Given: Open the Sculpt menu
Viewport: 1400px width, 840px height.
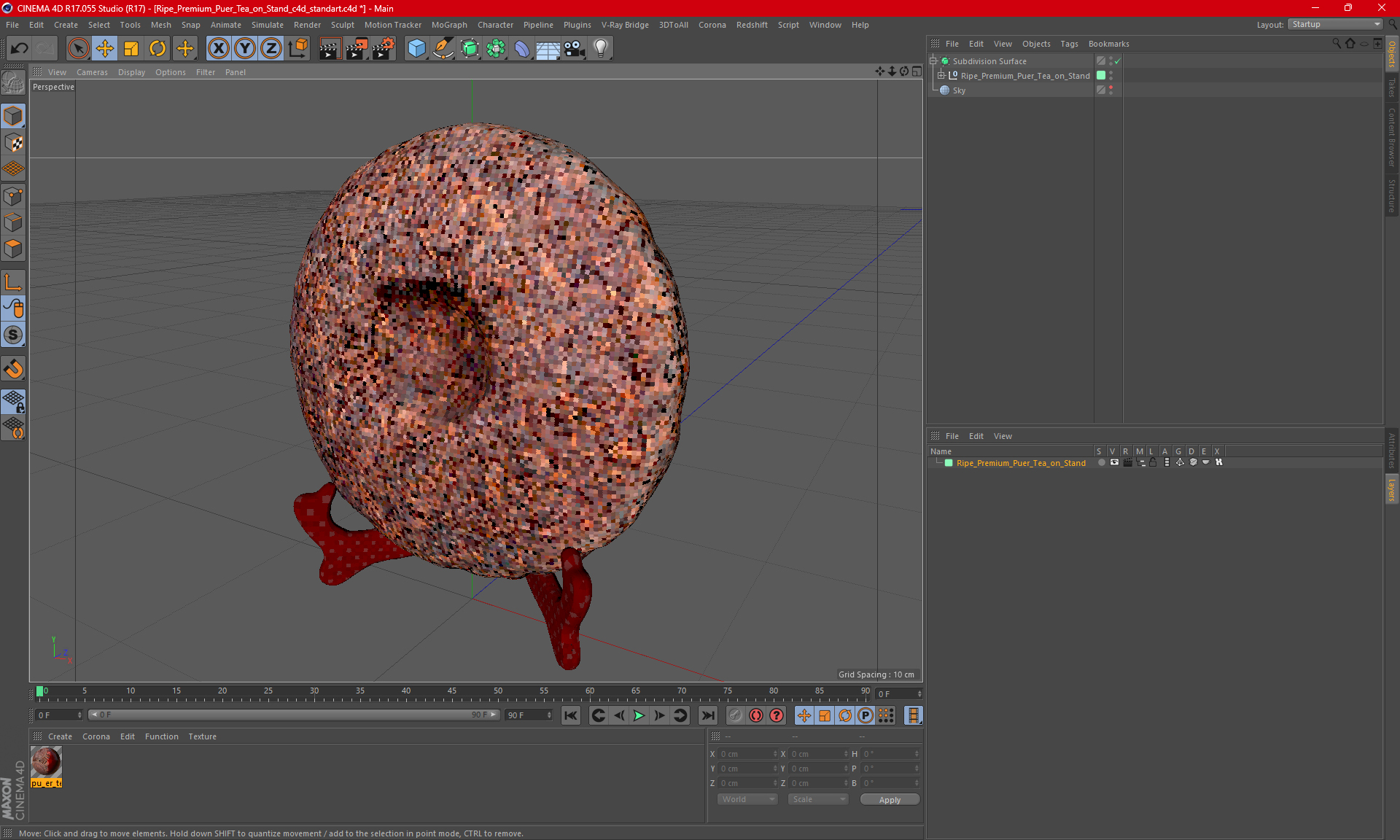Looking at the screenshot, I should (342, 25).
